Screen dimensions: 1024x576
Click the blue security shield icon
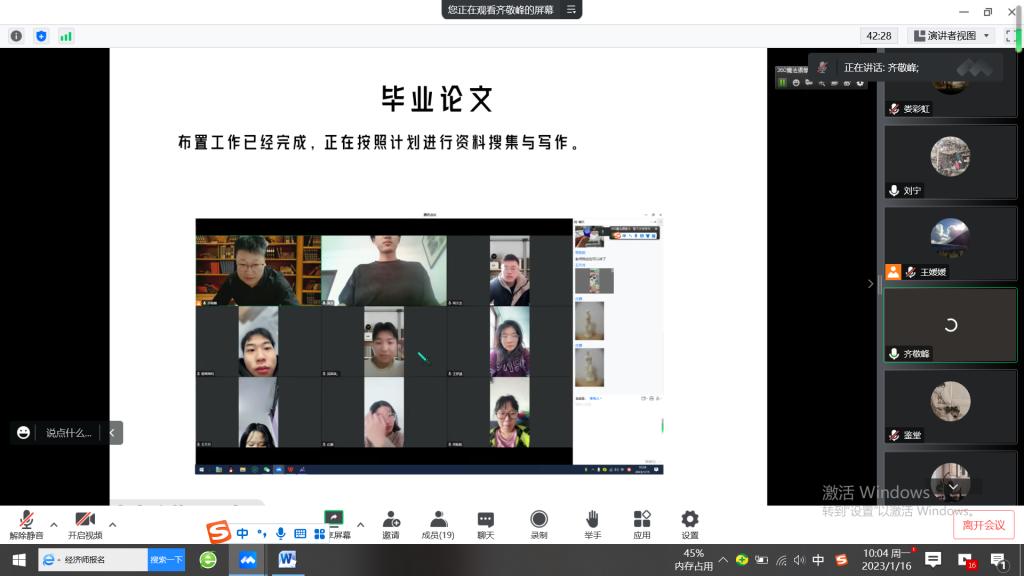41,36
